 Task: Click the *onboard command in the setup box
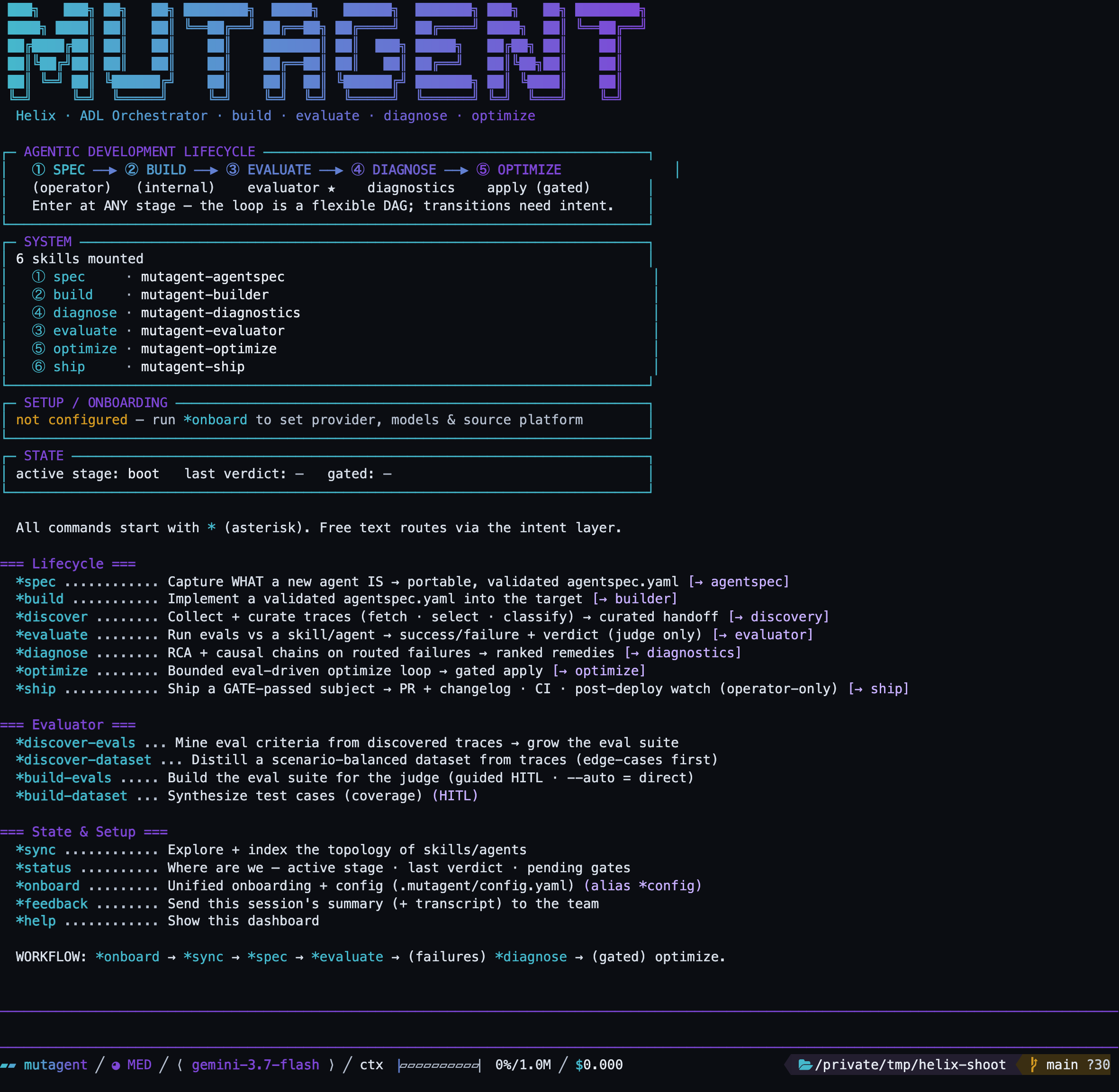point(215,420)
